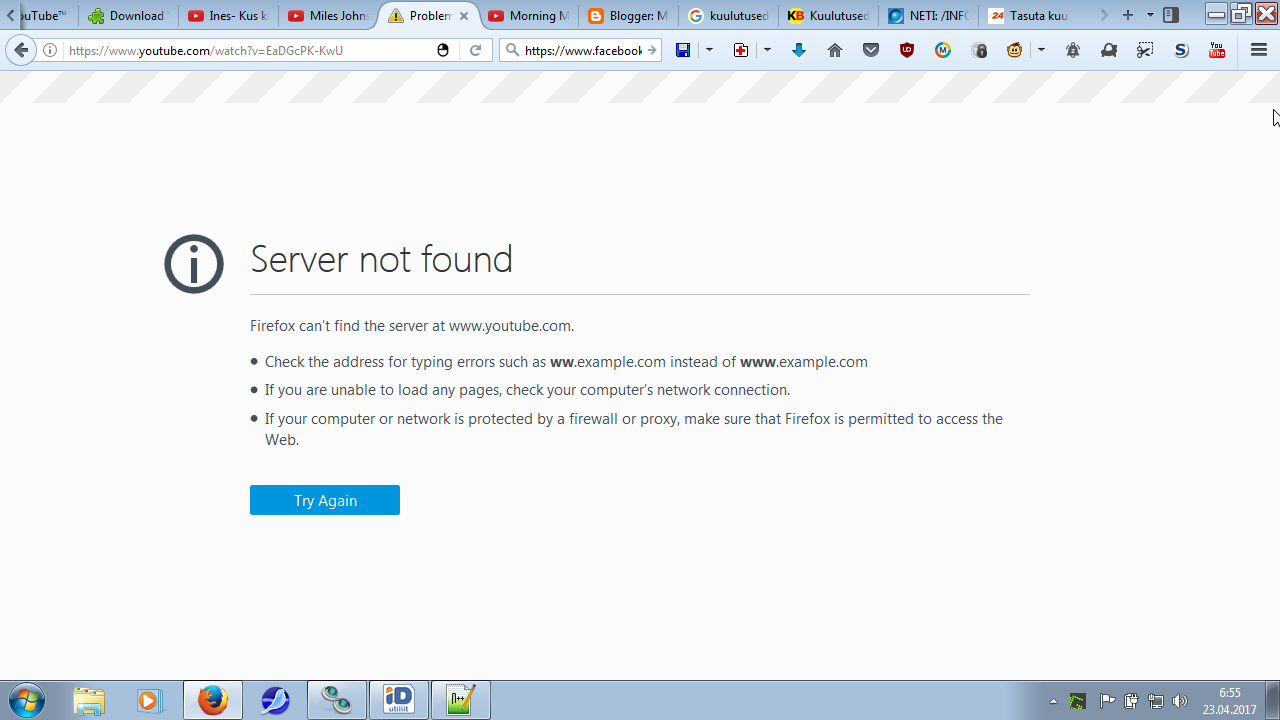Start the screenshot scissors tool
Image resolution: width=1280 pixels, height=720 pixels.
coord(1145,50)
